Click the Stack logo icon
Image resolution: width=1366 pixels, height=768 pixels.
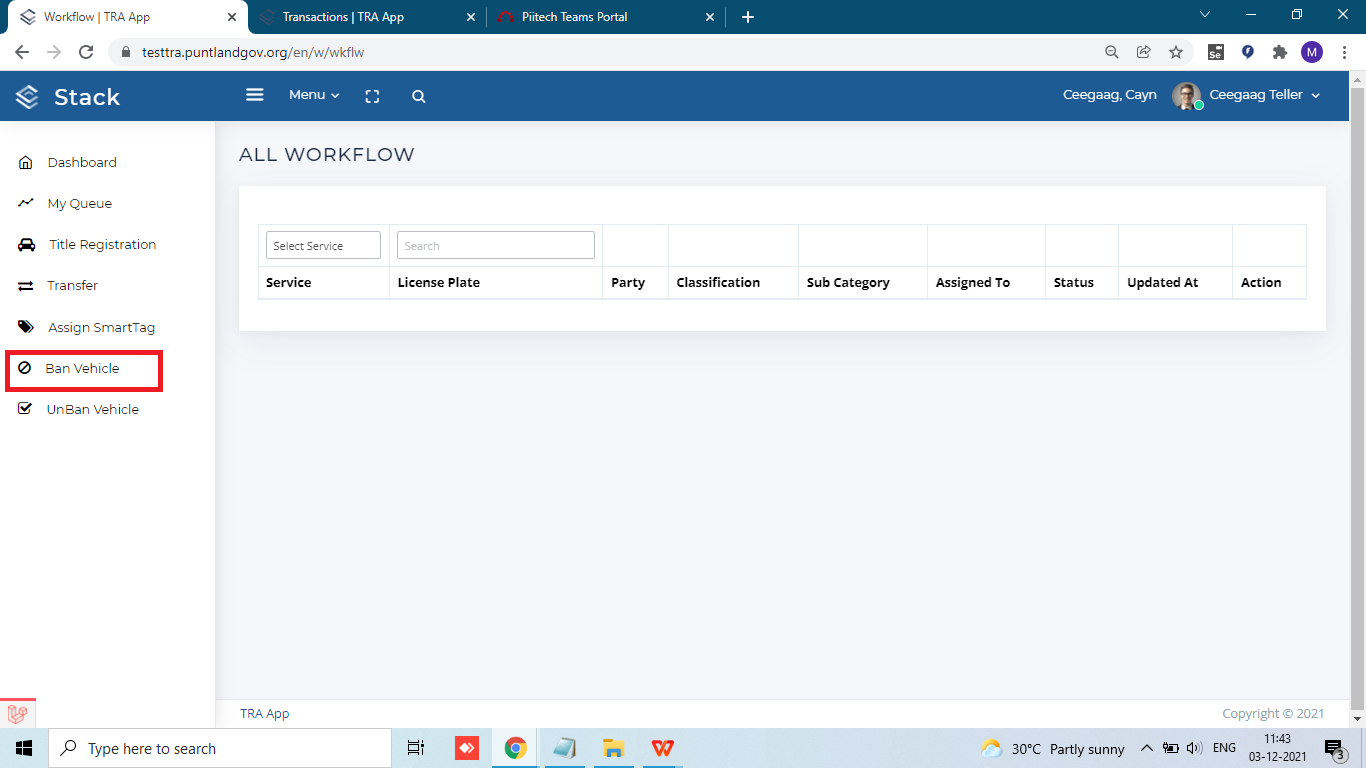27,97
